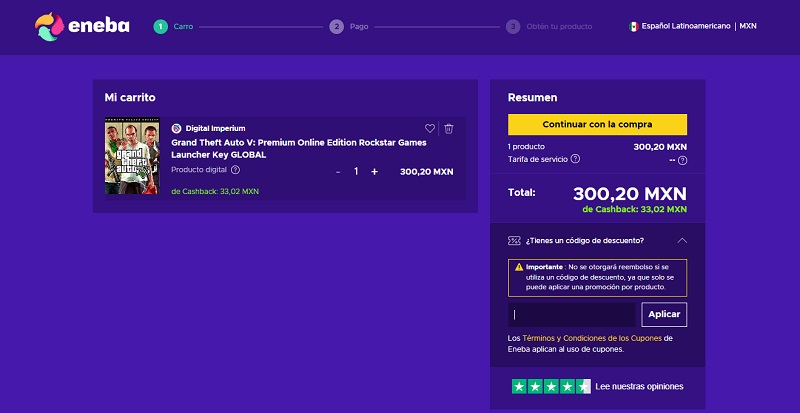Open the Producto digital help icon
The image size is (800, 413).
pyautogui.click(x=235, y=169)
